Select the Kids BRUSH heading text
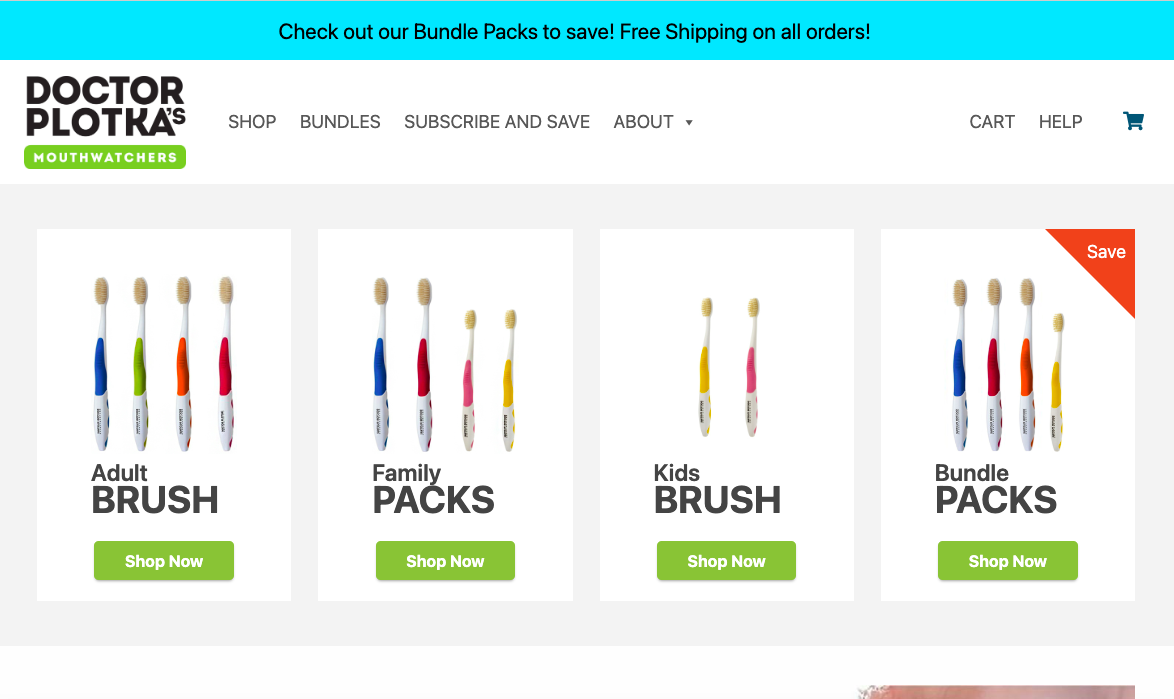1174x699 pixels. (717, 490)
